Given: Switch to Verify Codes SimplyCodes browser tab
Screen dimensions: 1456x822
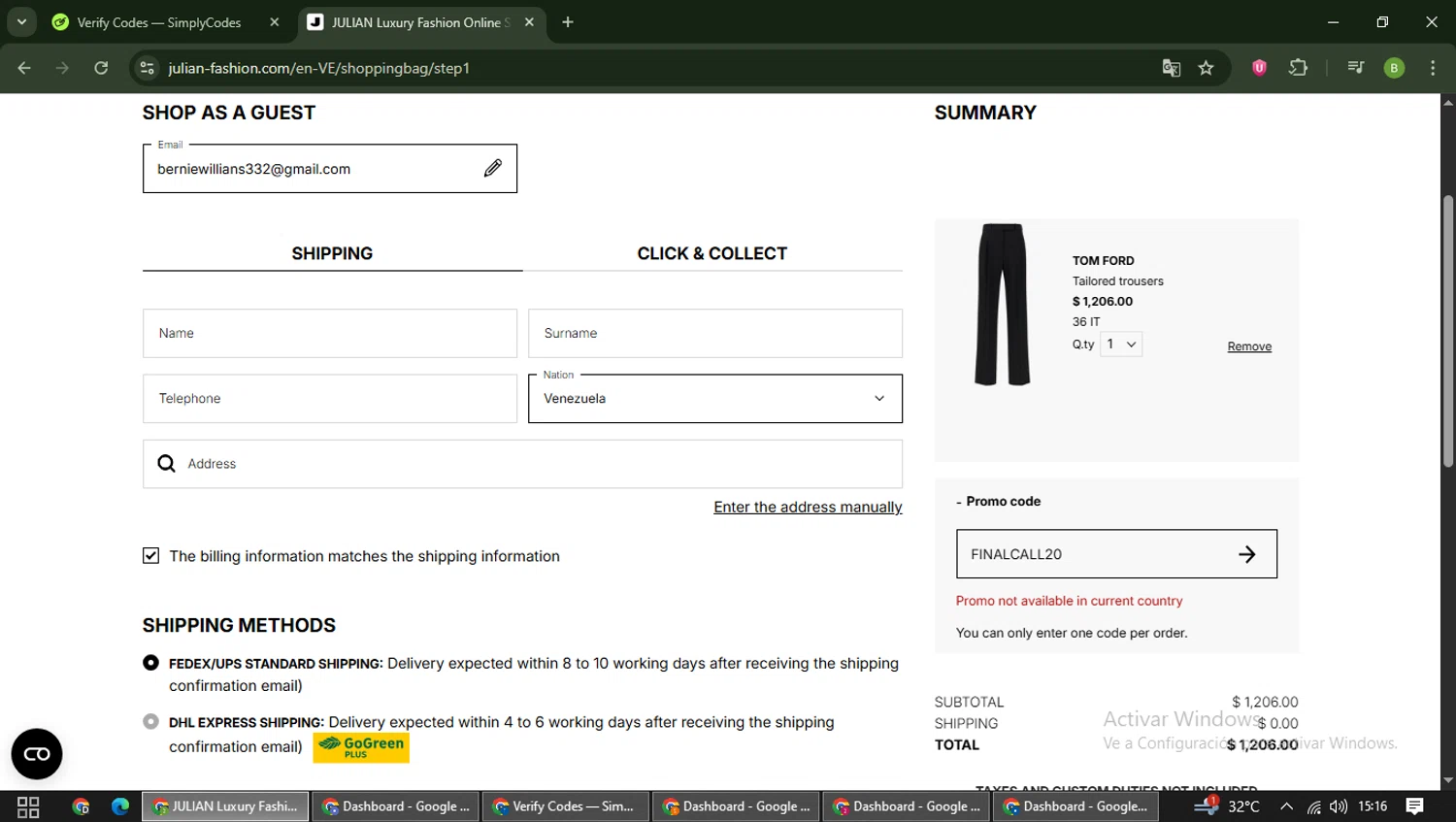Looking at the screenshot, I should click(165, 22).
